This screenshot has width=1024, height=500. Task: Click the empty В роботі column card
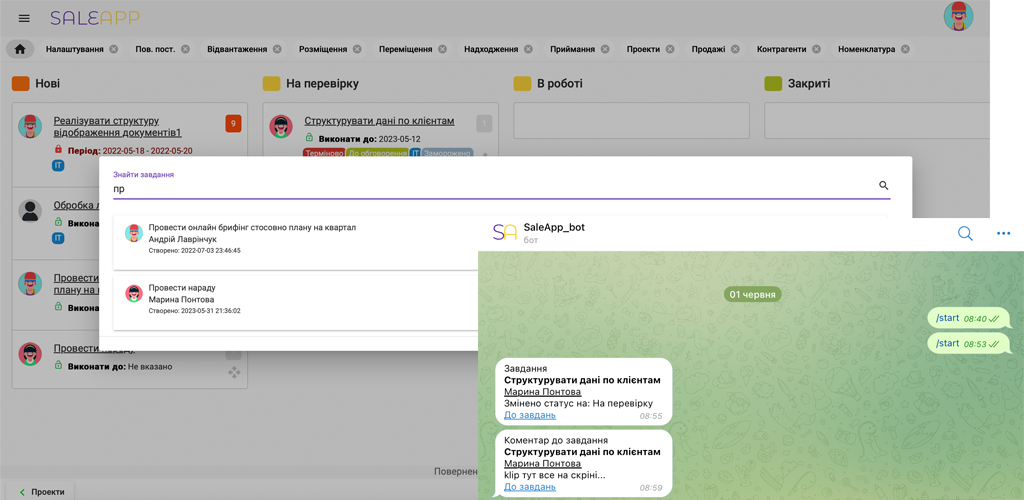(631, 120)
